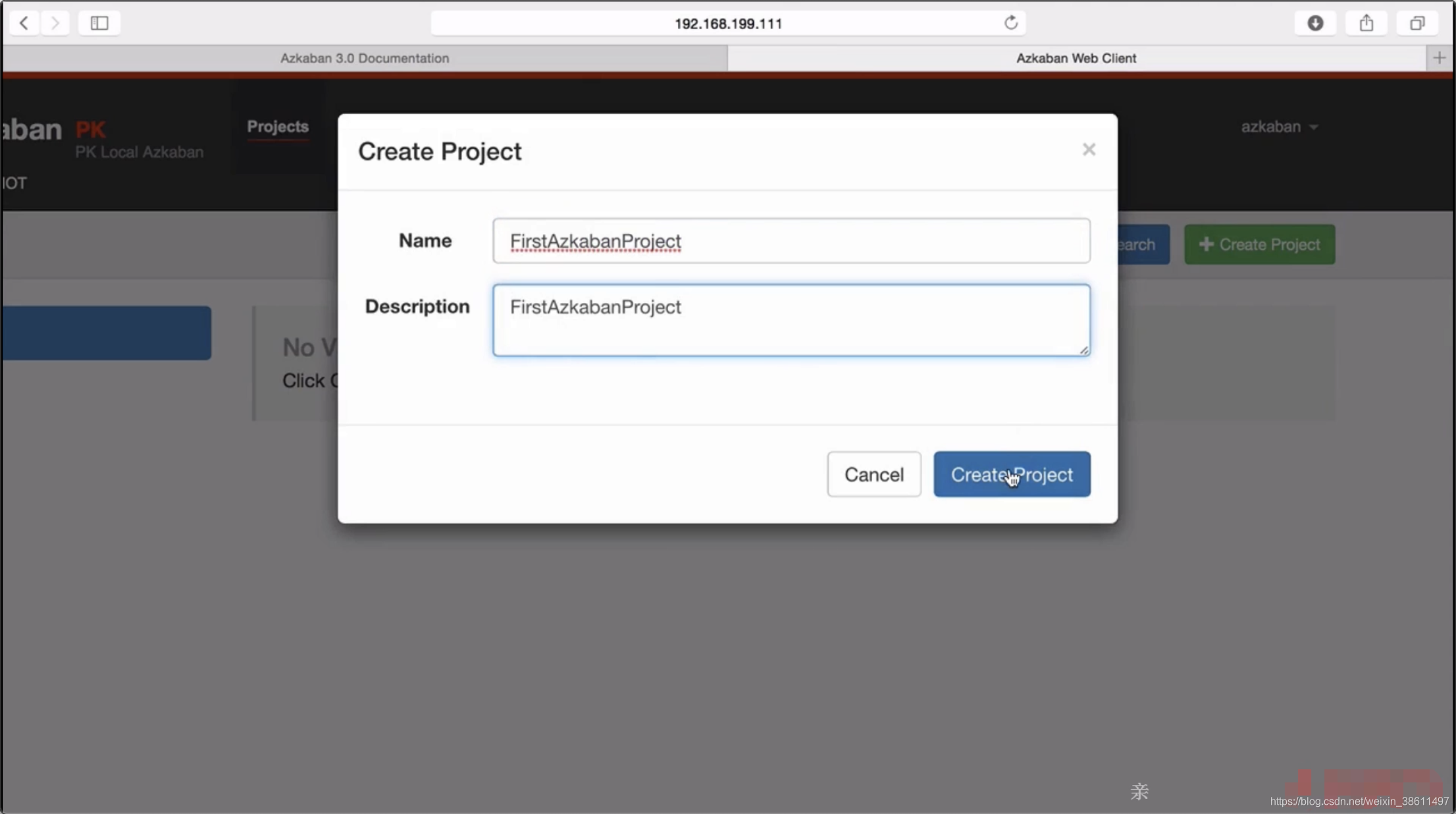Select the Azkaban 3.0 Documentation tab

pos(364,57)
